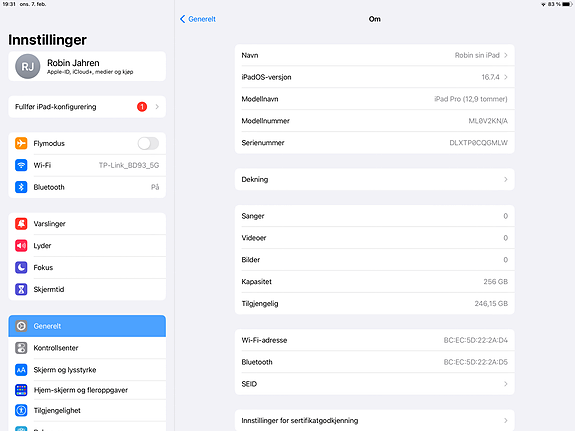The height and width of the screenshot is (431, 575).
Task: Tap the Om page title
Action: coord(374,19)
